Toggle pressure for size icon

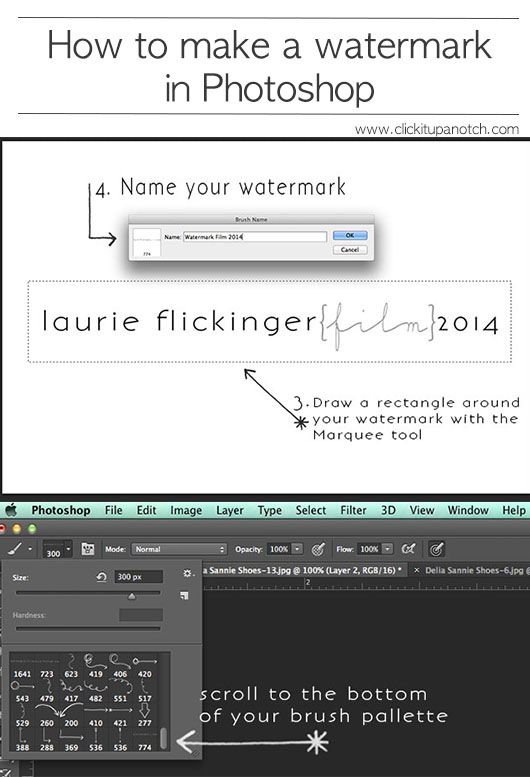pyautogui.click(x=436, y=549)
